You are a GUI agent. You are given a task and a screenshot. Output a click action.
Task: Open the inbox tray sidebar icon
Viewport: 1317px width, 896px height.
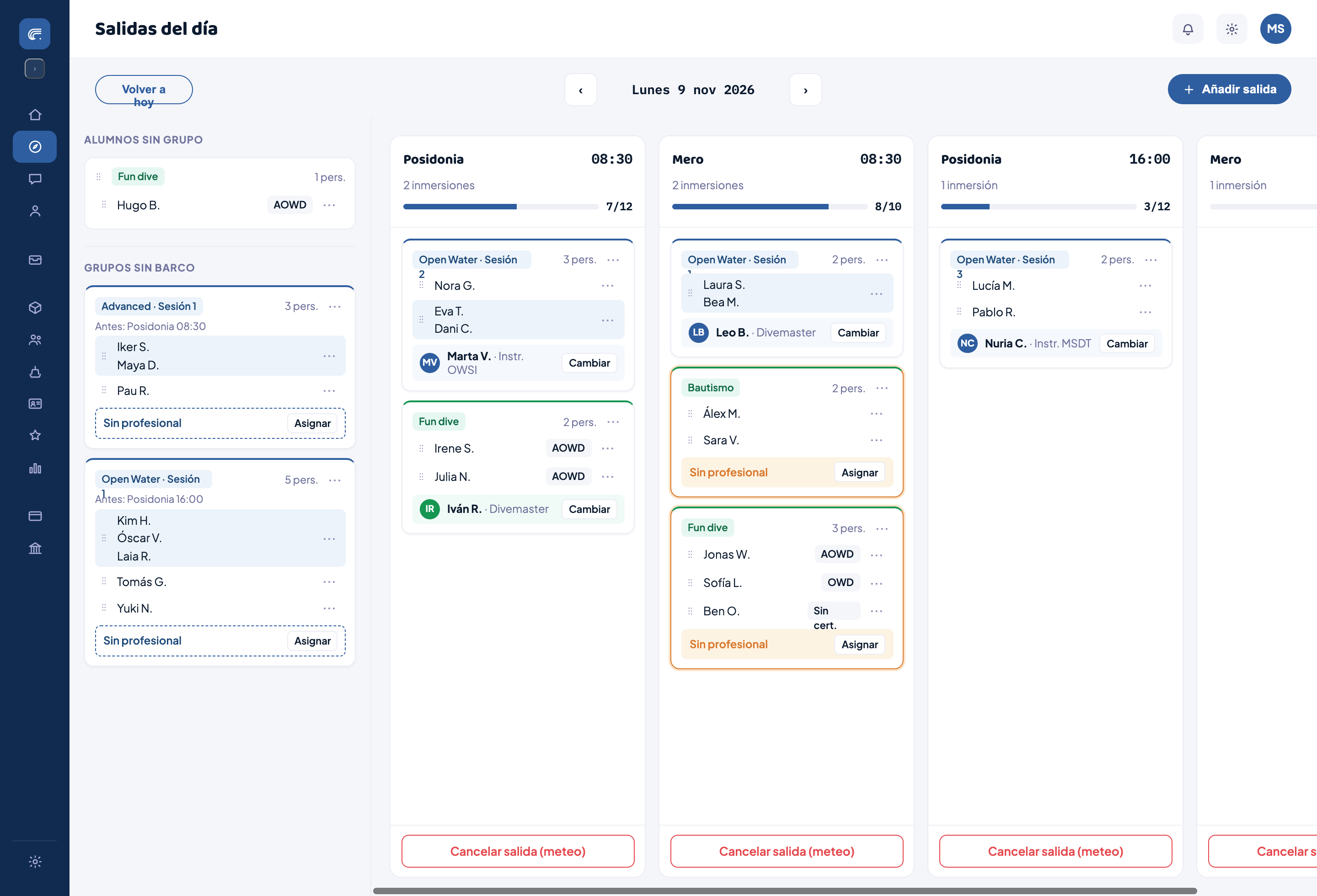[x=35, y=260]
